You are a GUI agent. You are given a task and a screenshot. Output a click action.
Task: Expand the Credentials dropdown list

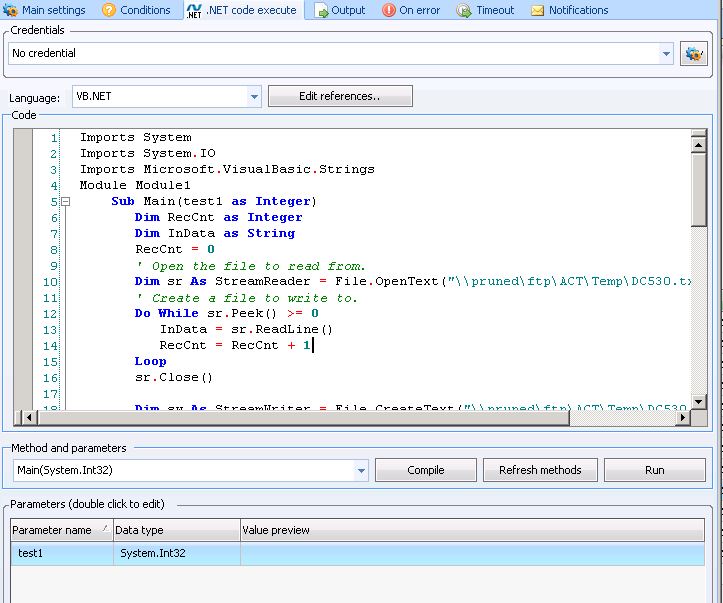pyautogui.click(x=666, y=54)
